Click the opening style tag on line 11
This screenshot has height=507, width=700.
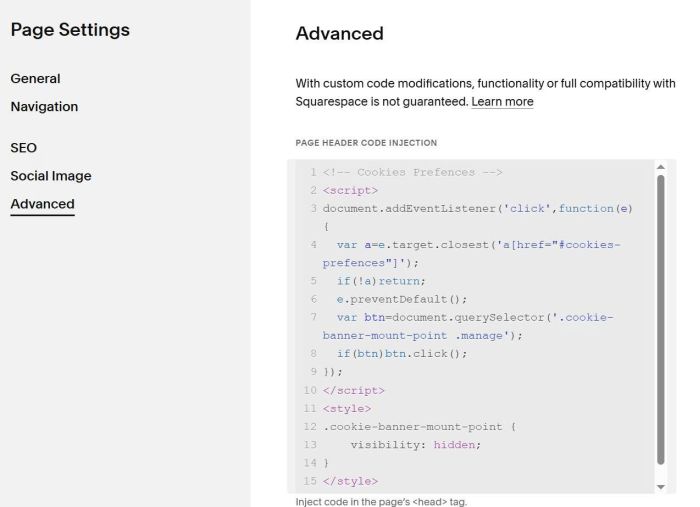tap(347, 408)
